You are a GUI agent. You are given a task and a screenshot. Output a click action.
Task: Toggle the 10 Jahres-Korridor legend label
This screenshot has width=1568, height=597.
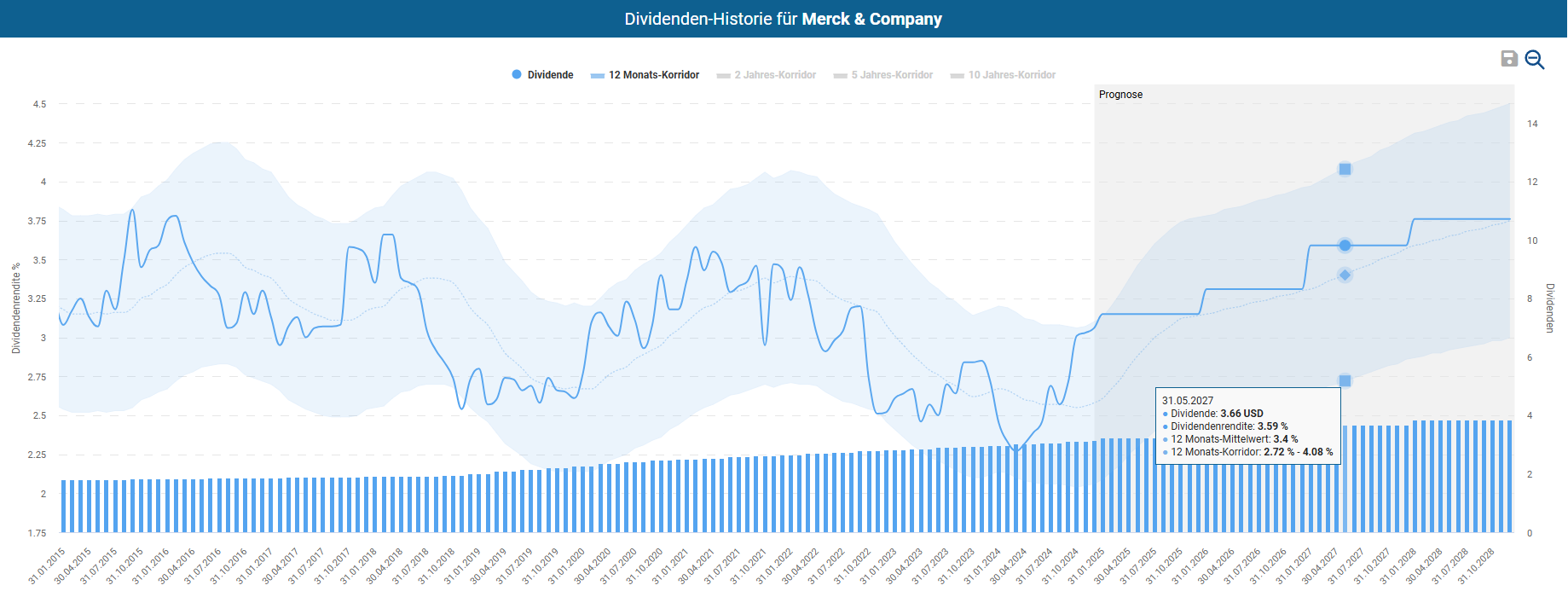1011,75
